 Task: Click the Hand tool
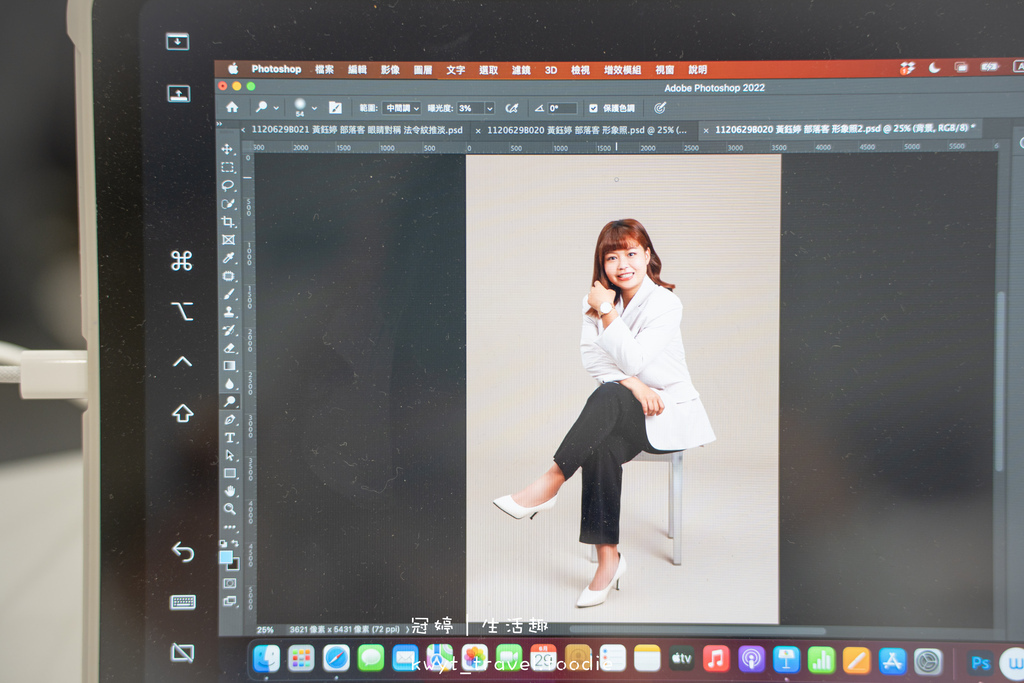[x=229, y=491]
